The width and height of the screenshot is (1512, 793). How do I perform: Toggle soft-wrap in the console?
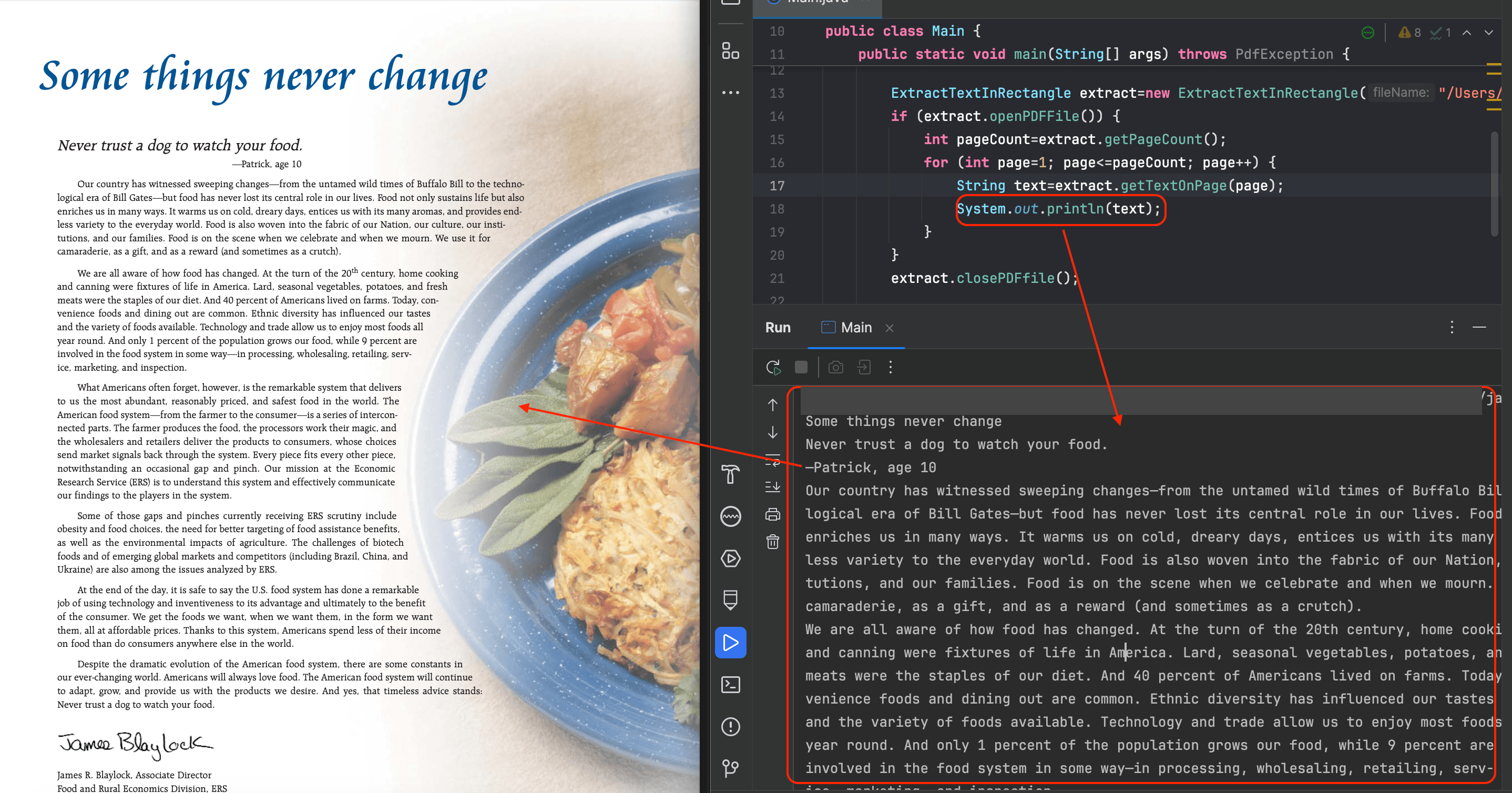[x=772, y=460]
